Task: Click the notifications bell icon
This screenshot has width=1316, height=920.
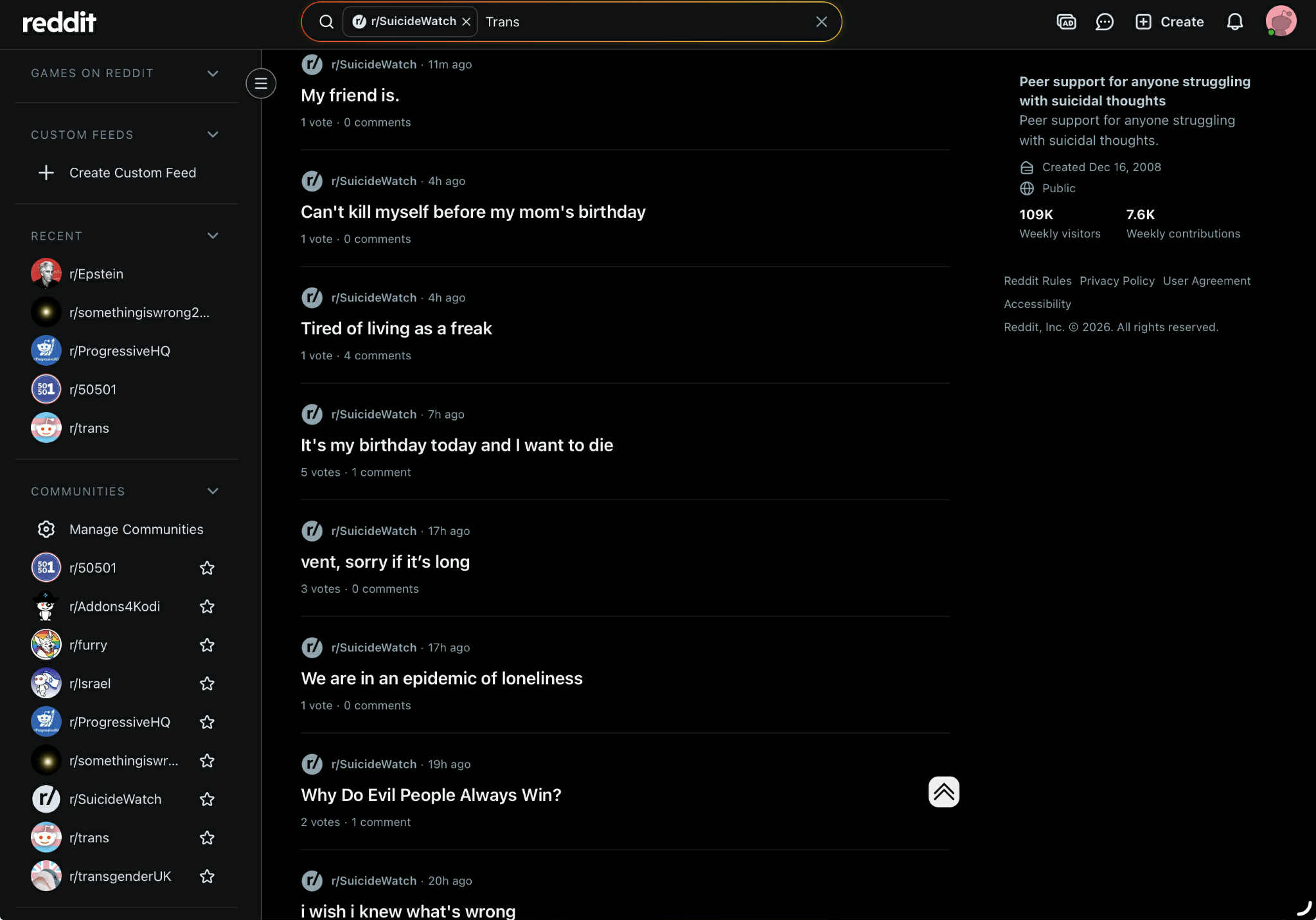Action: (1234, 22)
